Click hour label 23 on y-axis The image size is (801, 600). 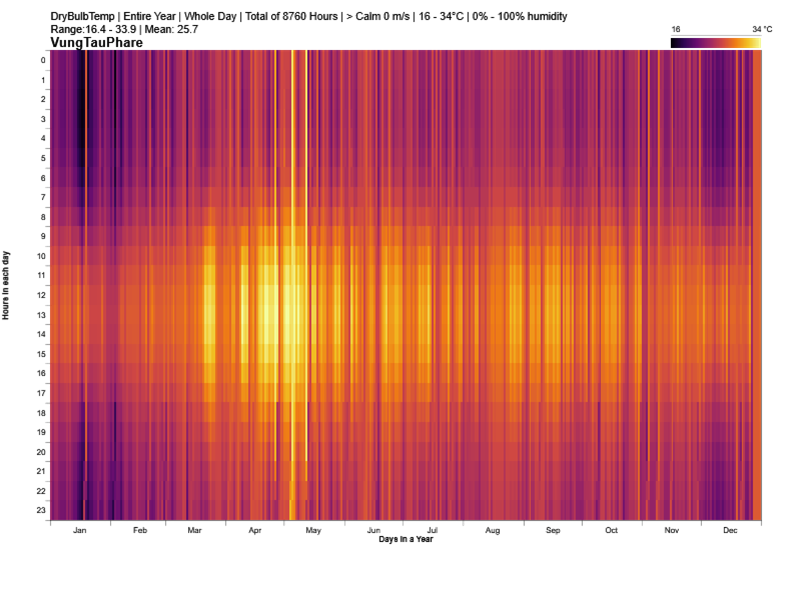pos(41,510)
